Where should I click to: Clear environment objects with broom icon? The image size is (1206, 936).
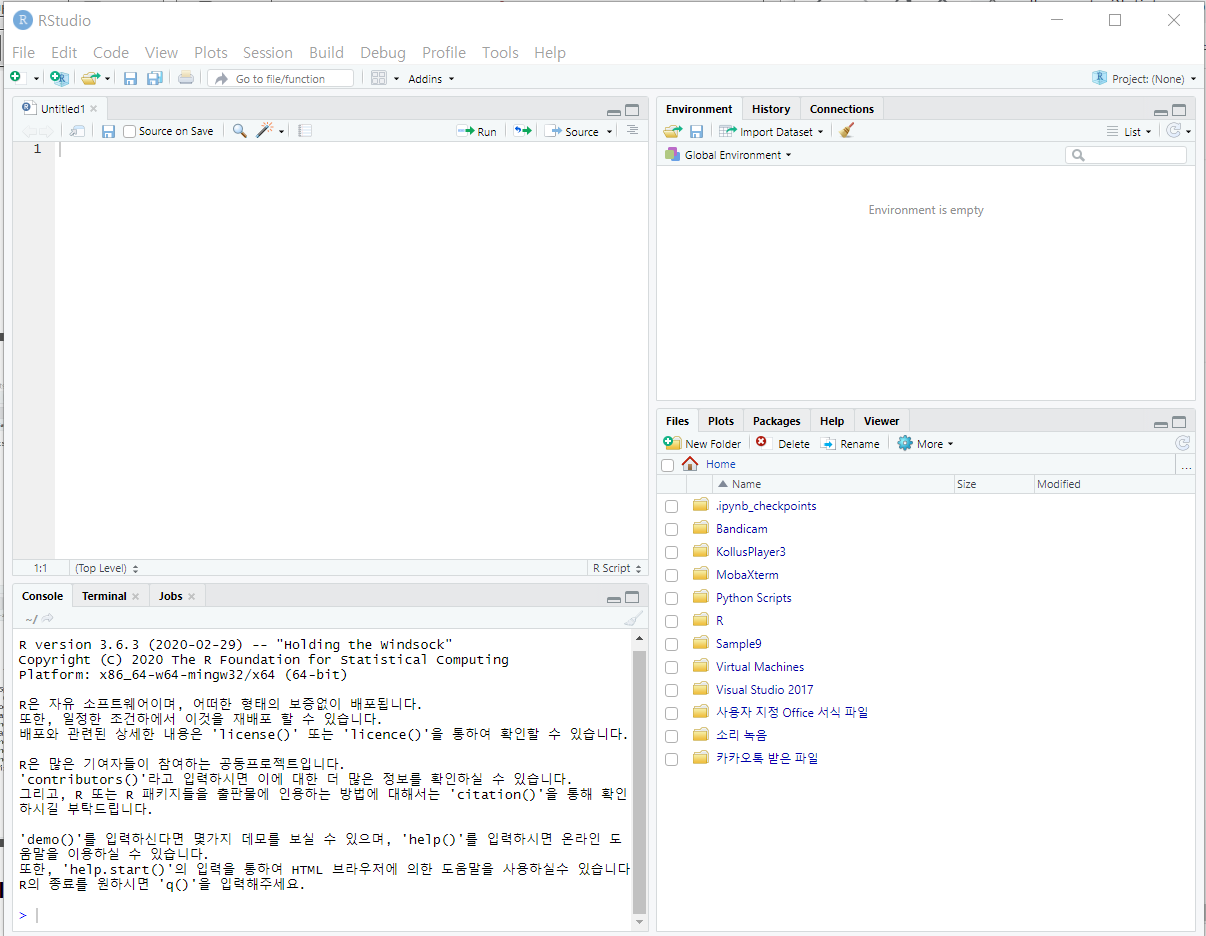tap(847, 131)
